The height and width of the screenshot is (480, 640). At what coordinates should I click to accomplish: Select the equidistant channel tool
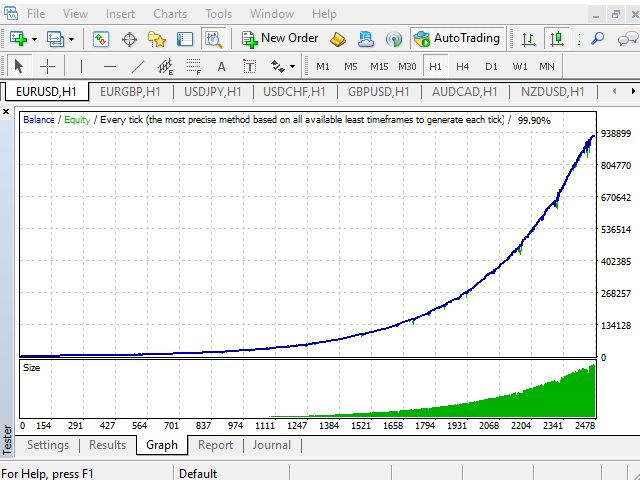click(166, 67)
